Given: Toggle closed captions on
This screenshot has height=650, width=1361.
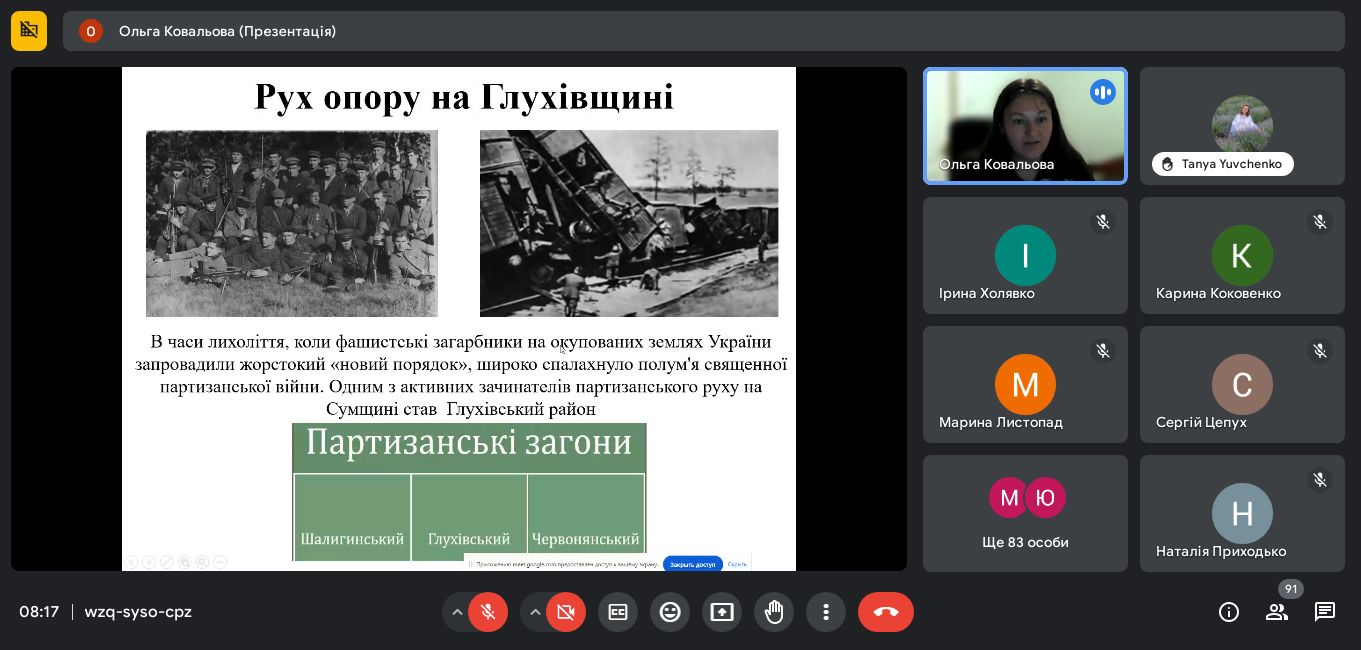Looking at the screenshot, I should 618,612.
